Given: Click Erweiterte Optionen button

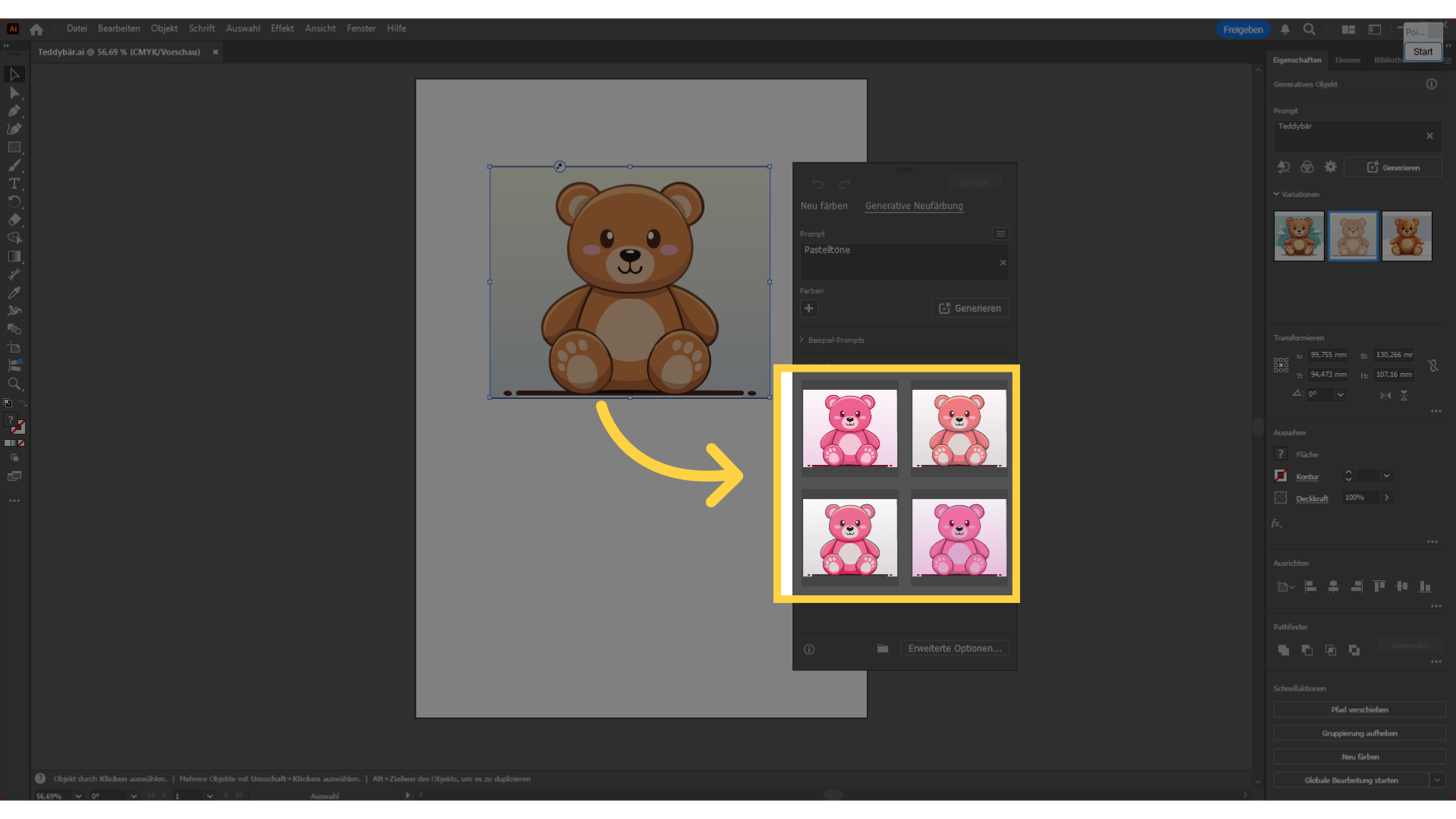Looking at the screenshot, I should coord(955,648).
